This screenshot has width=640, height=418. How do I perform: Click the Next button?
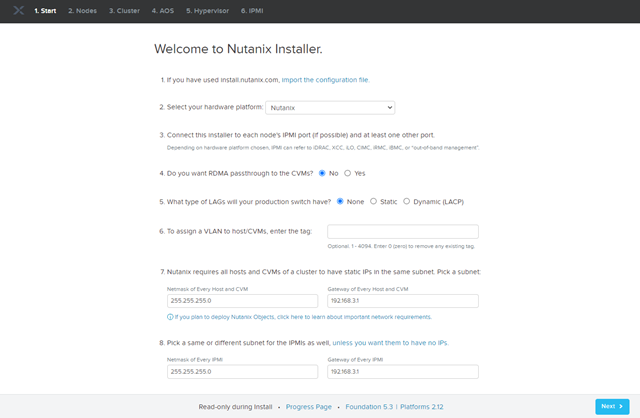pyautogui.click(x=611, y=406)
